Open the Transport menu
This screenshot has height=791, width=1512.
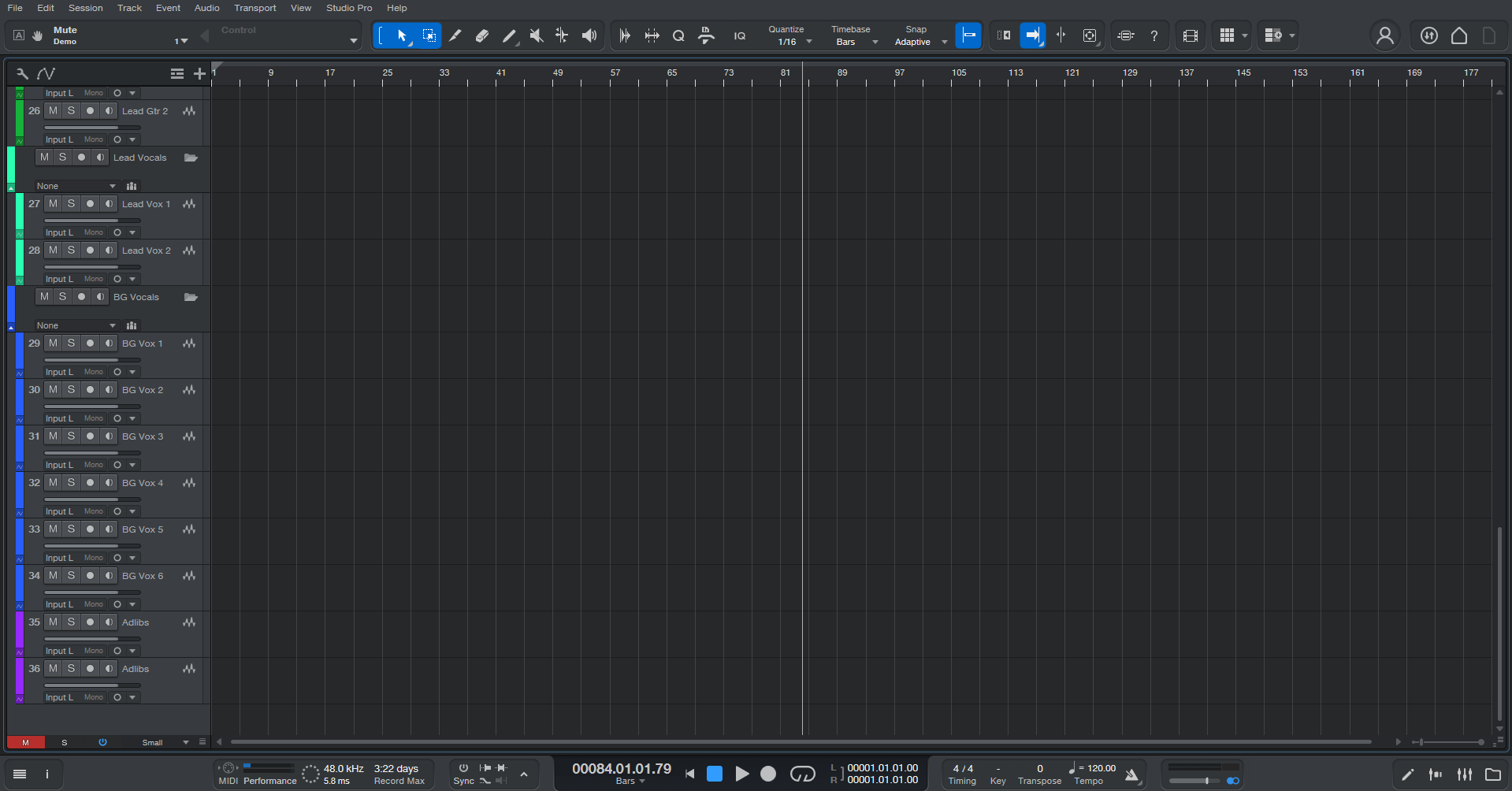click(x=254, y=8)
